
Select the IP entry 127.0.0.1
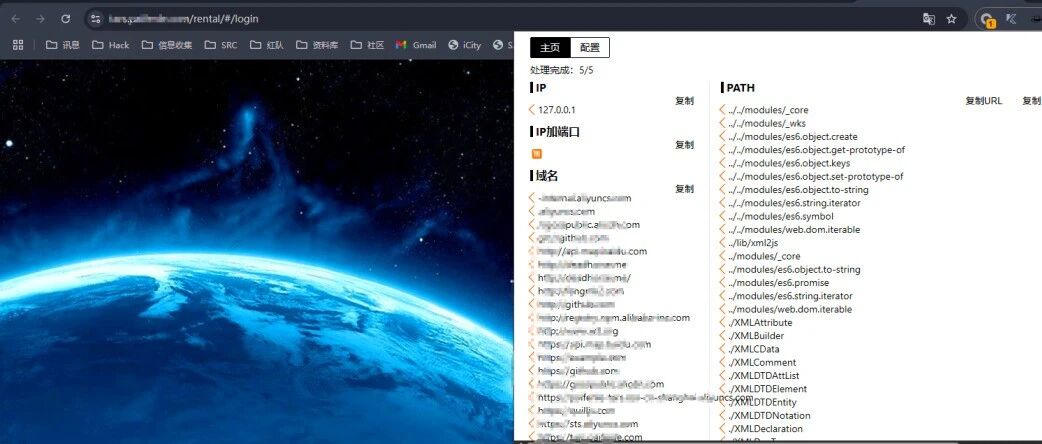pyautogui.click(x=557, y=110)
